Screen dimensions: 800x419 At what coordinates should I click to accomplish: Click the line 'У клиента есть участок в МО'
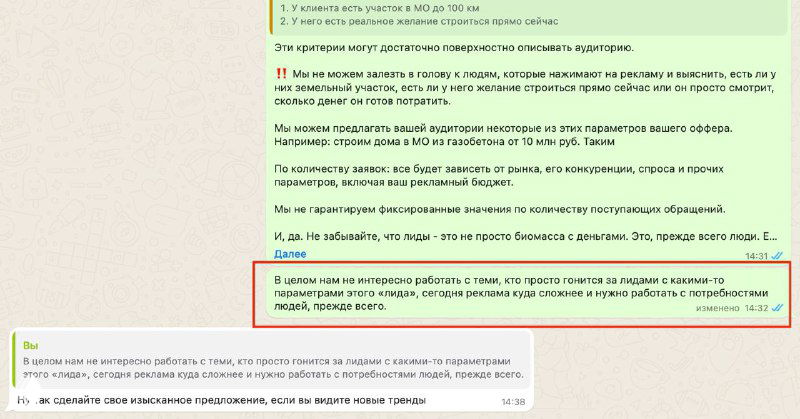[380, 8]
